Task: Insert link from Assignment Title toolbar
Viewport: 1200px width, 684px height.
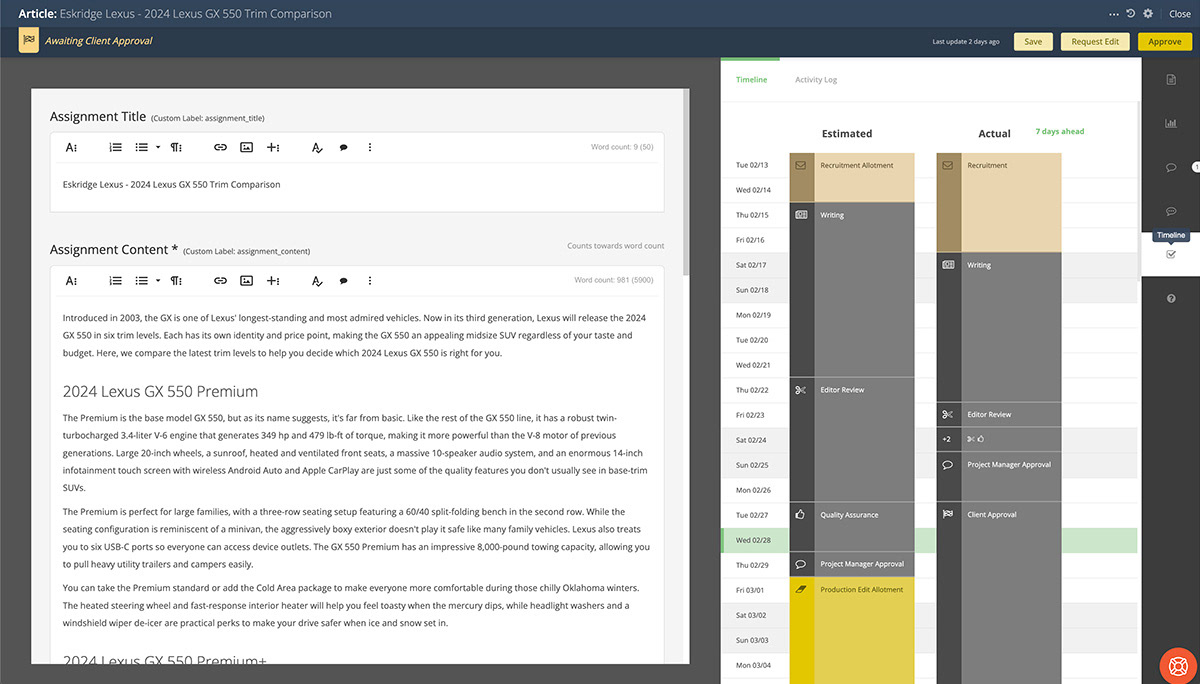Action: (220, 147)
